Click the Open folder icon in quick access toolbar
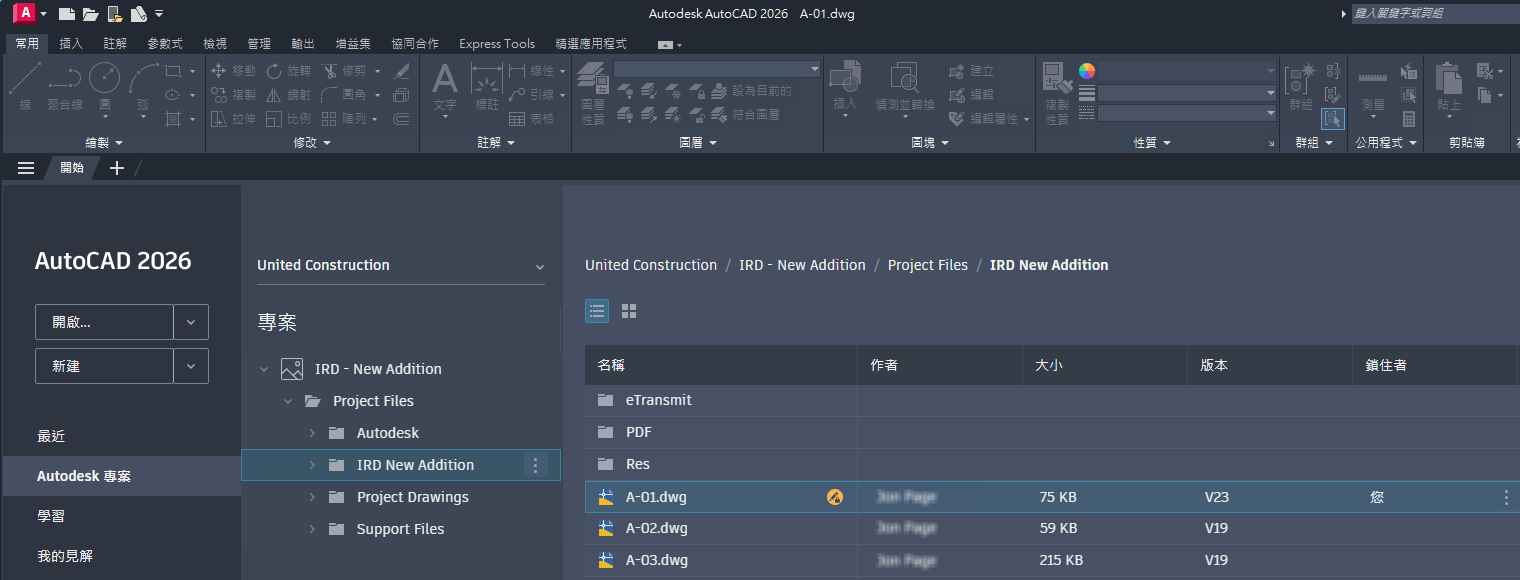 pos(90,14)
